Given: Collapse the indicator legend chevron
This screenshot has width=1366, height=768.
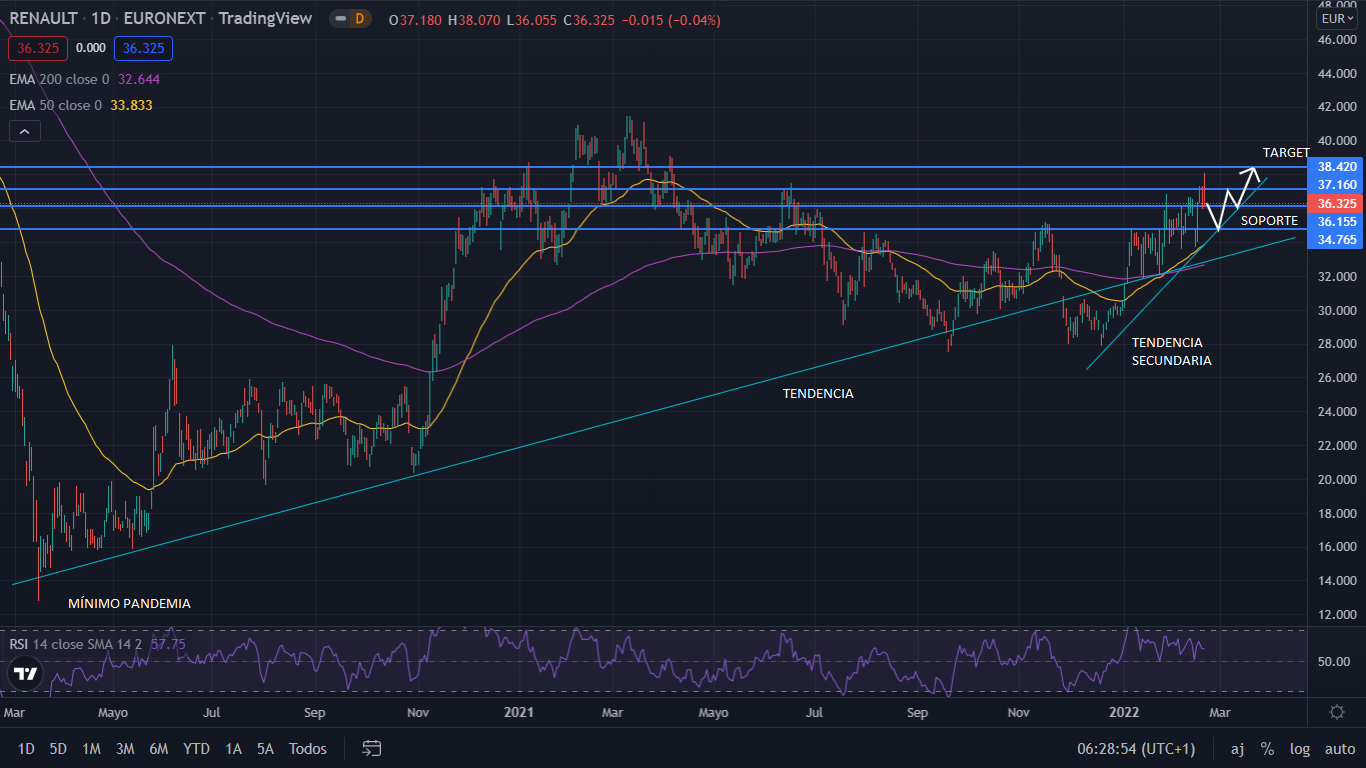Looking at the screenshot, I should coord(24,131).
